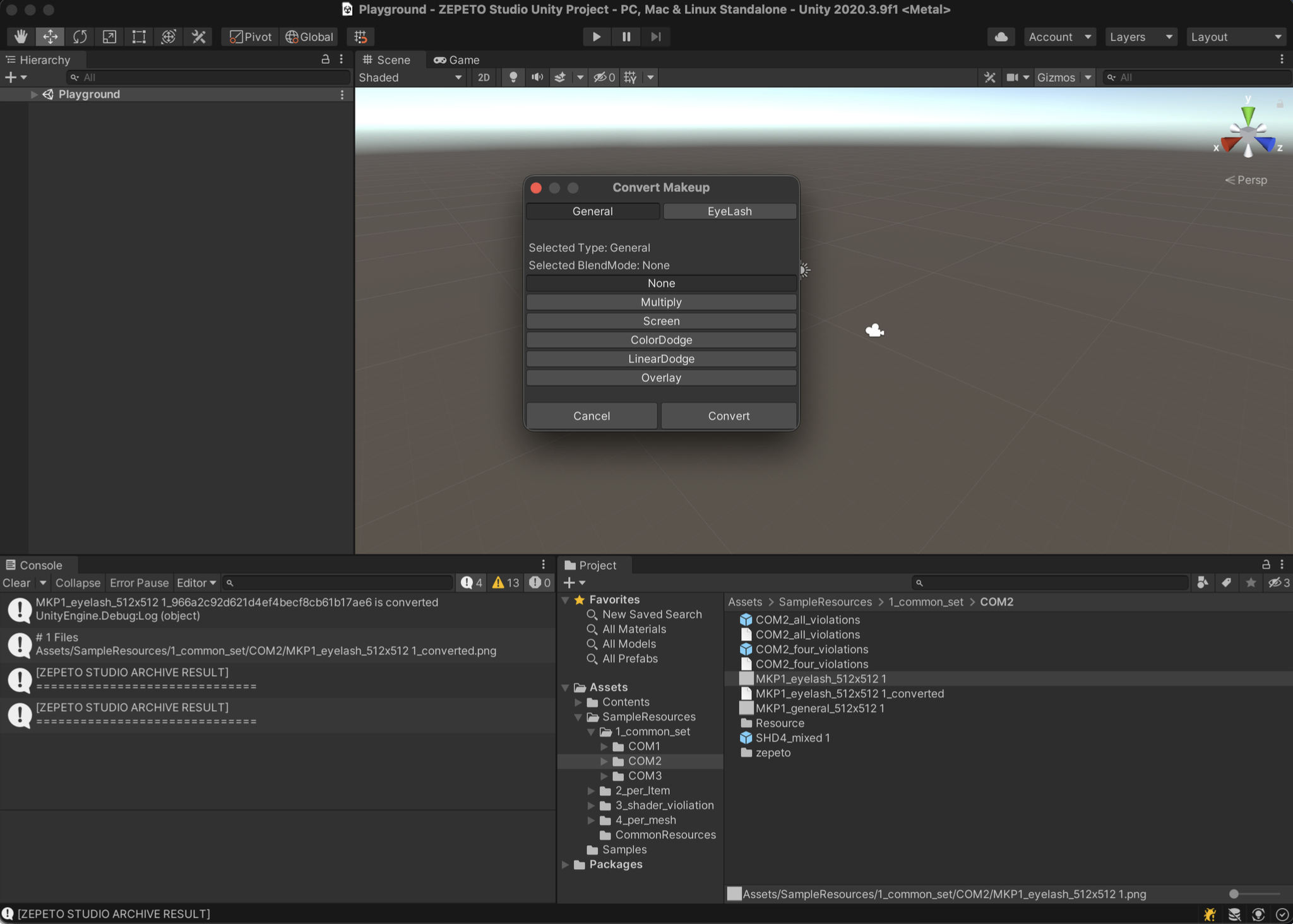This screenshot has height=924, width=1293.
Task: Select the Multiply blend mode
Action: click(x=661, y=302)
